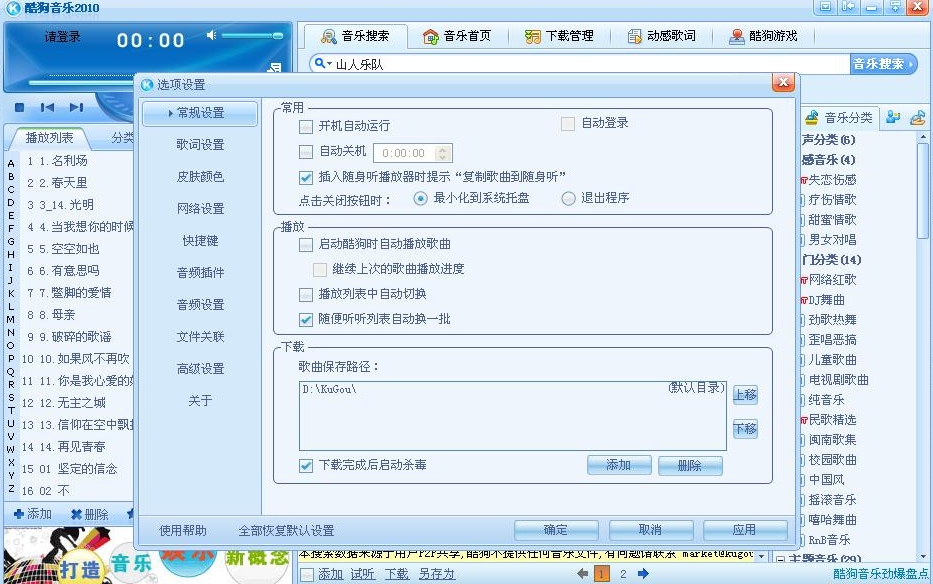Open 快捷键 settings page
The height and width of the screenshot is (584, 933).
tap(201, 241)
